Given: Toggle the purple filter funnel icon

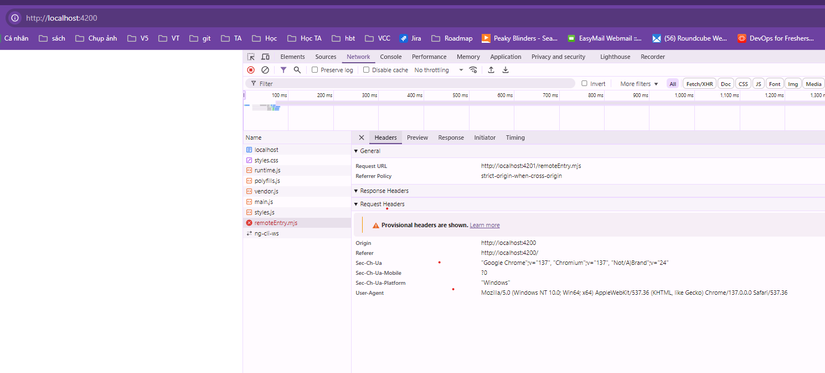Looking at the screenshot, I should 283,70.
